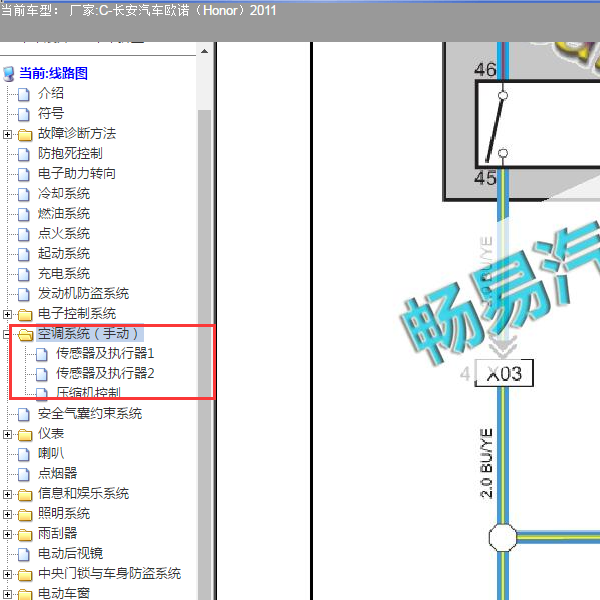The image size is (600, 600).
Task: Select the 电动车窗 folder label
Action: (64, 593)
